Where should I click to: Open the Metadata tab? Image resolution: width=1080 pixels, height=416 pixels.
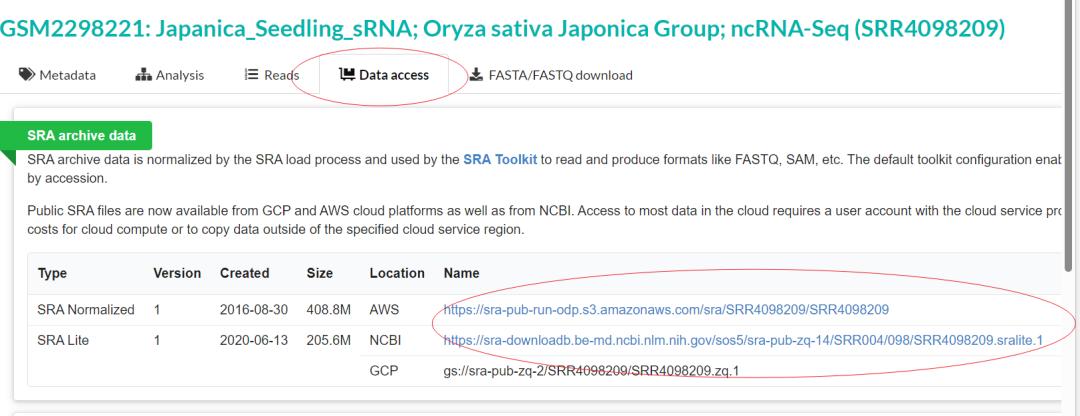(67, 76)
